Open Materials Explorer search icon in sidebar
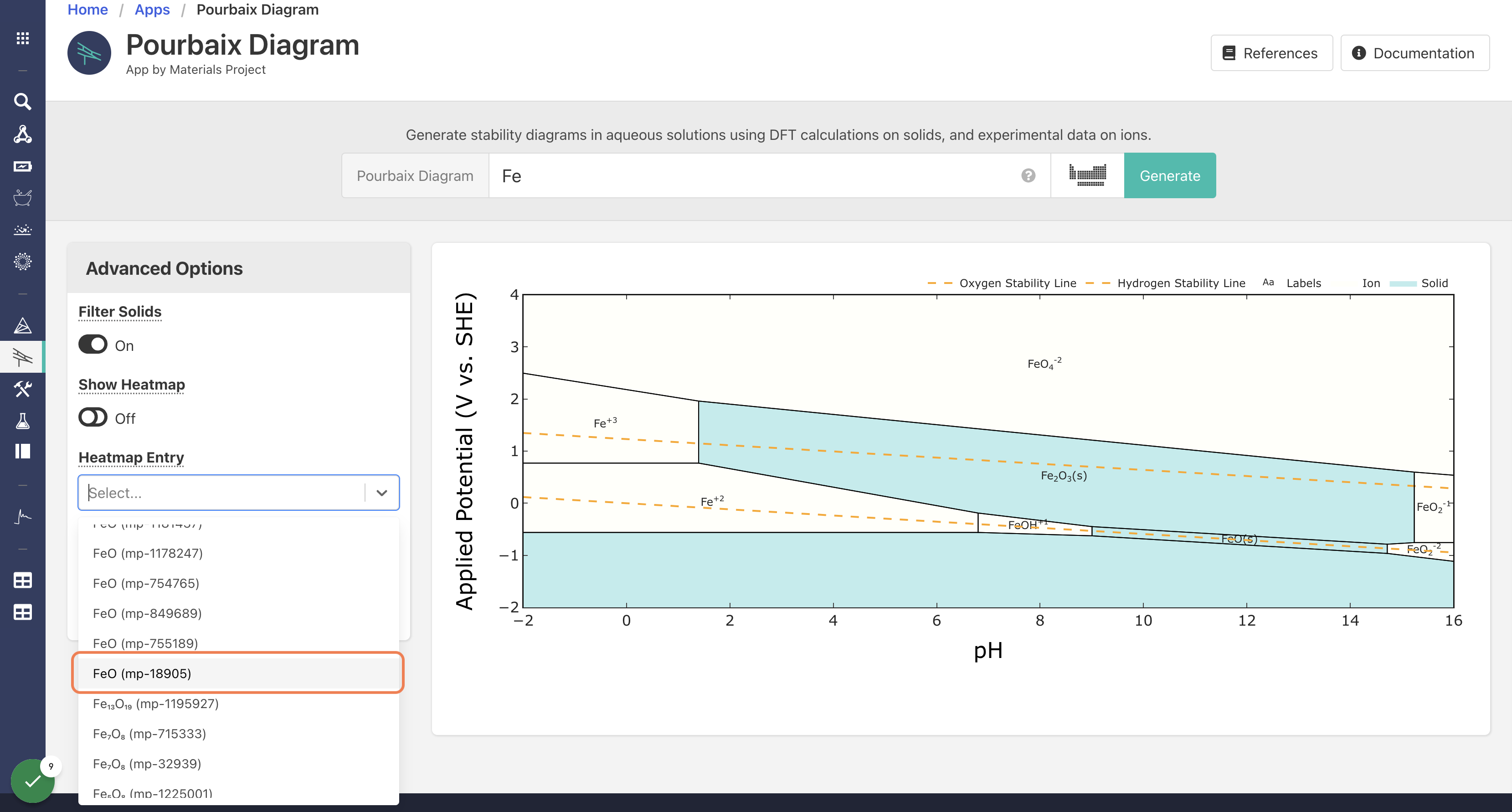This screenshot has height=812, width=1512. [x=22, y=102]
